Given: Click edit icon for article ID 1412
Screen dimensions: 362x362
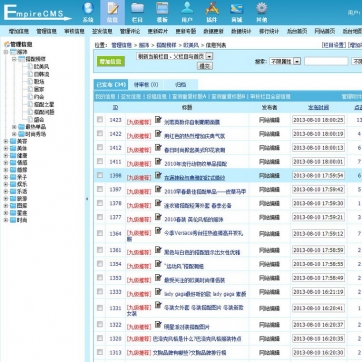Looking at the screenshot, I should pos(158,148).
